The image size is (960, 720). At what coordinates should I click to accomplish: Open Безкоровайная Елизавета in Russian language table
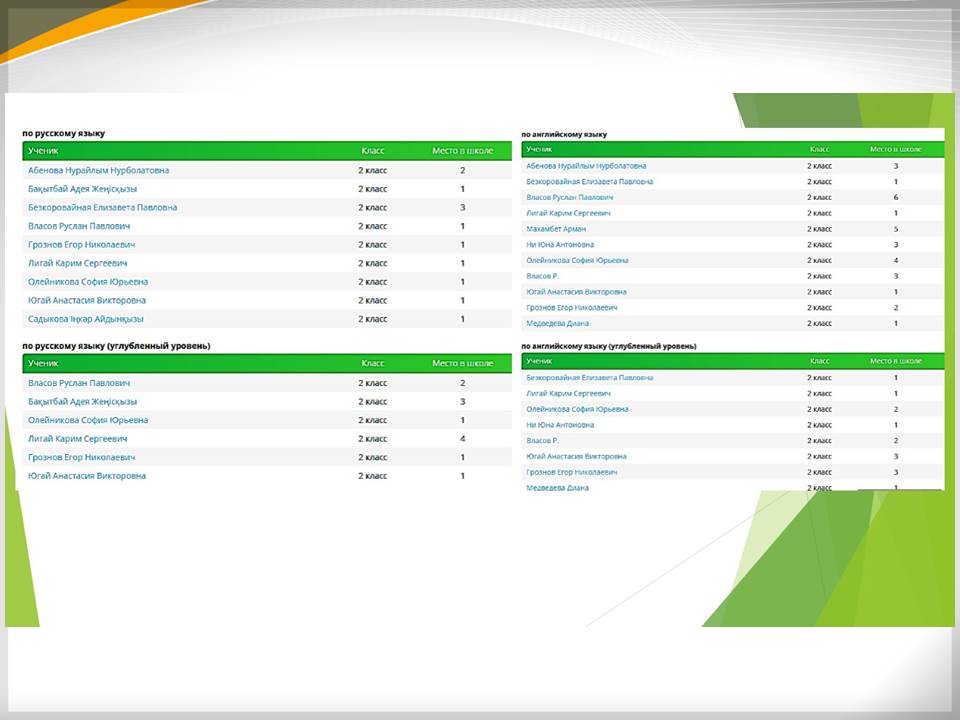pos(102,207)
